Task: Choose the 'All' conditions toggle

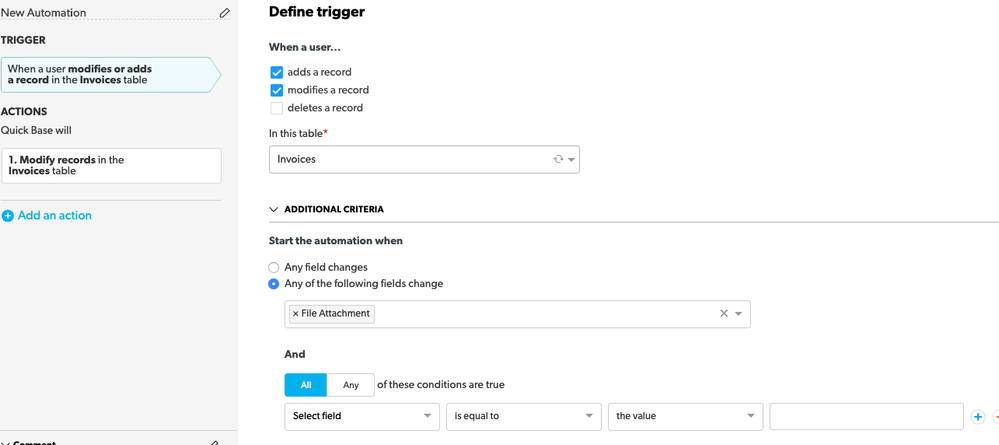Action: 306,385
